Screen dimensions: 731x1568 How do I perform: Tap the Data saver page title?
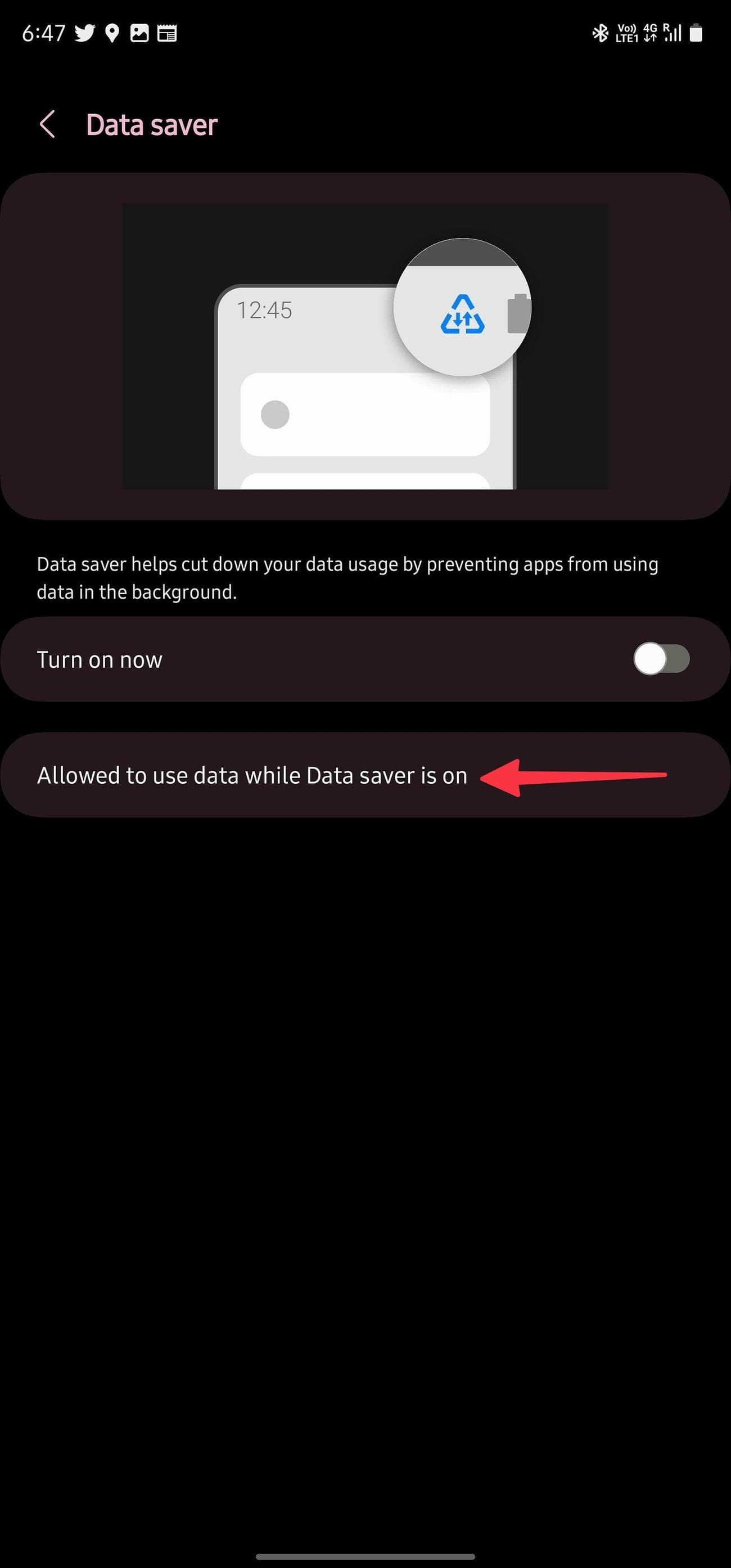(x=151, y=125)
